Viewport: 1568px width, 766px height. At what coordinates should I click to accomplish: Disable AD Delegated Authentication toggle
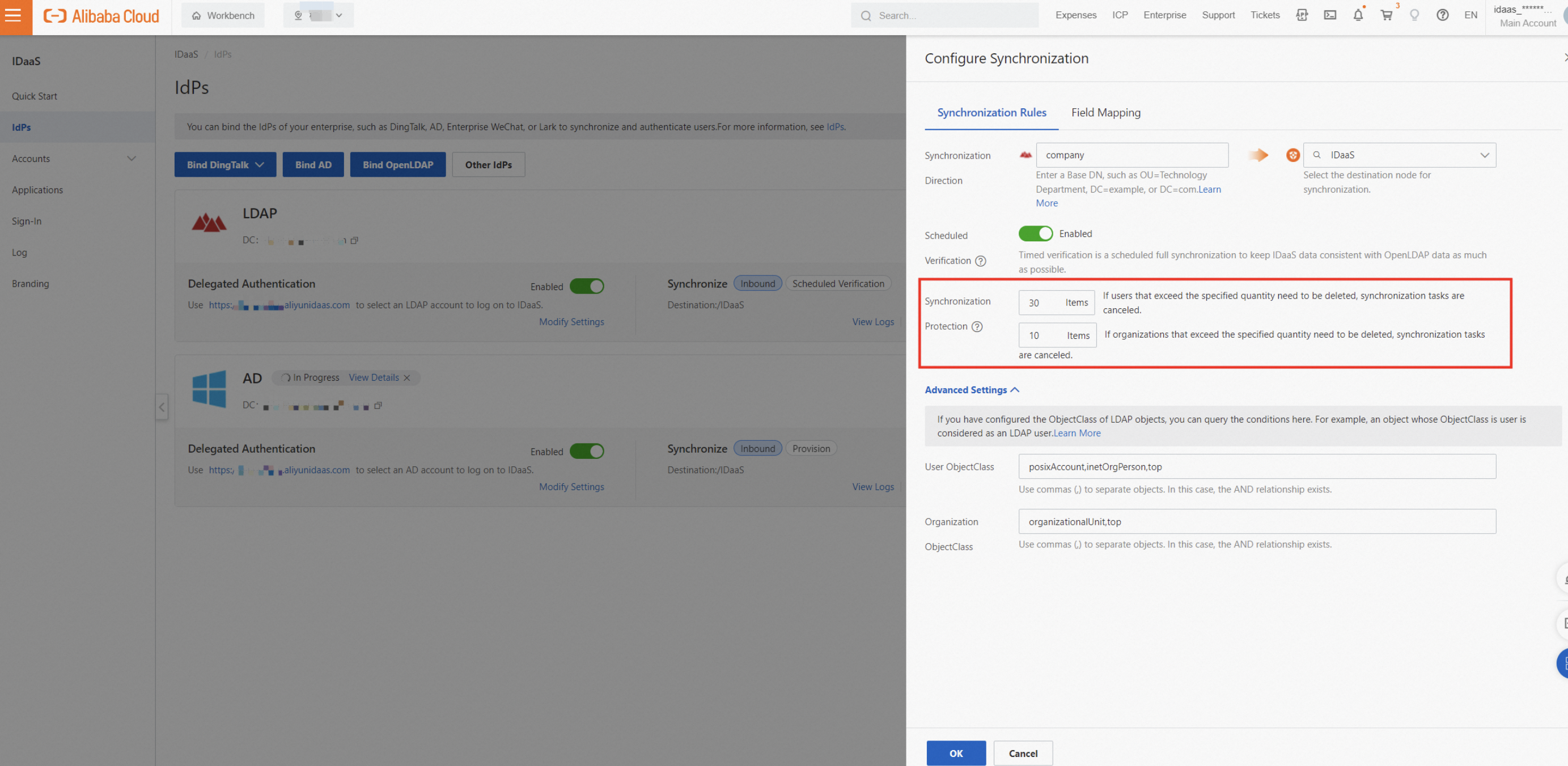tap(586, 452)
